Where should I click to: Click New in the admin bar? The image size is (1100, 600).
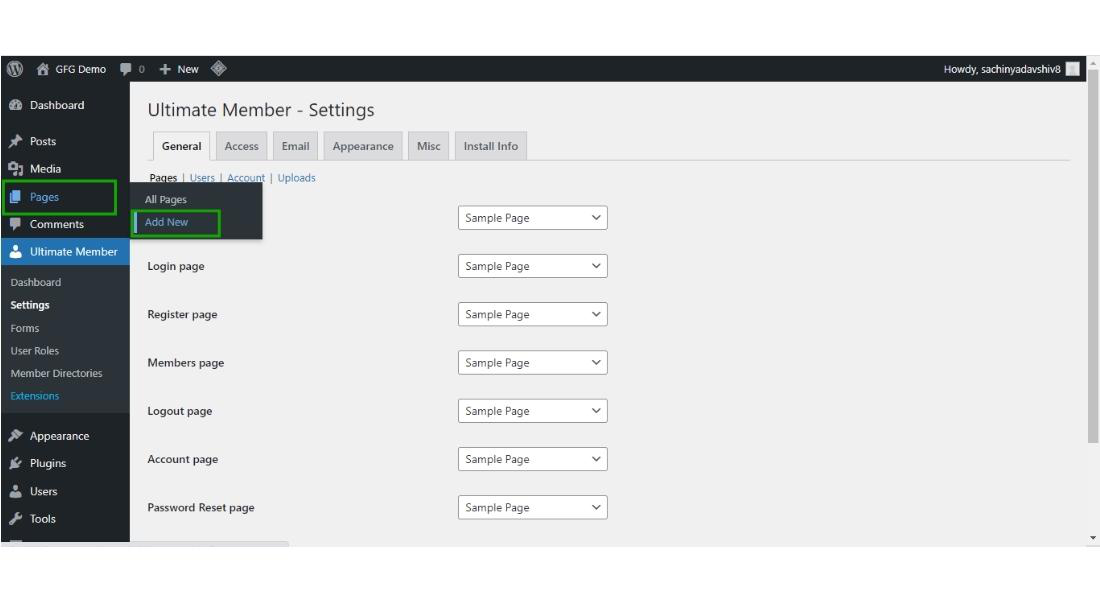coord(187,69)
